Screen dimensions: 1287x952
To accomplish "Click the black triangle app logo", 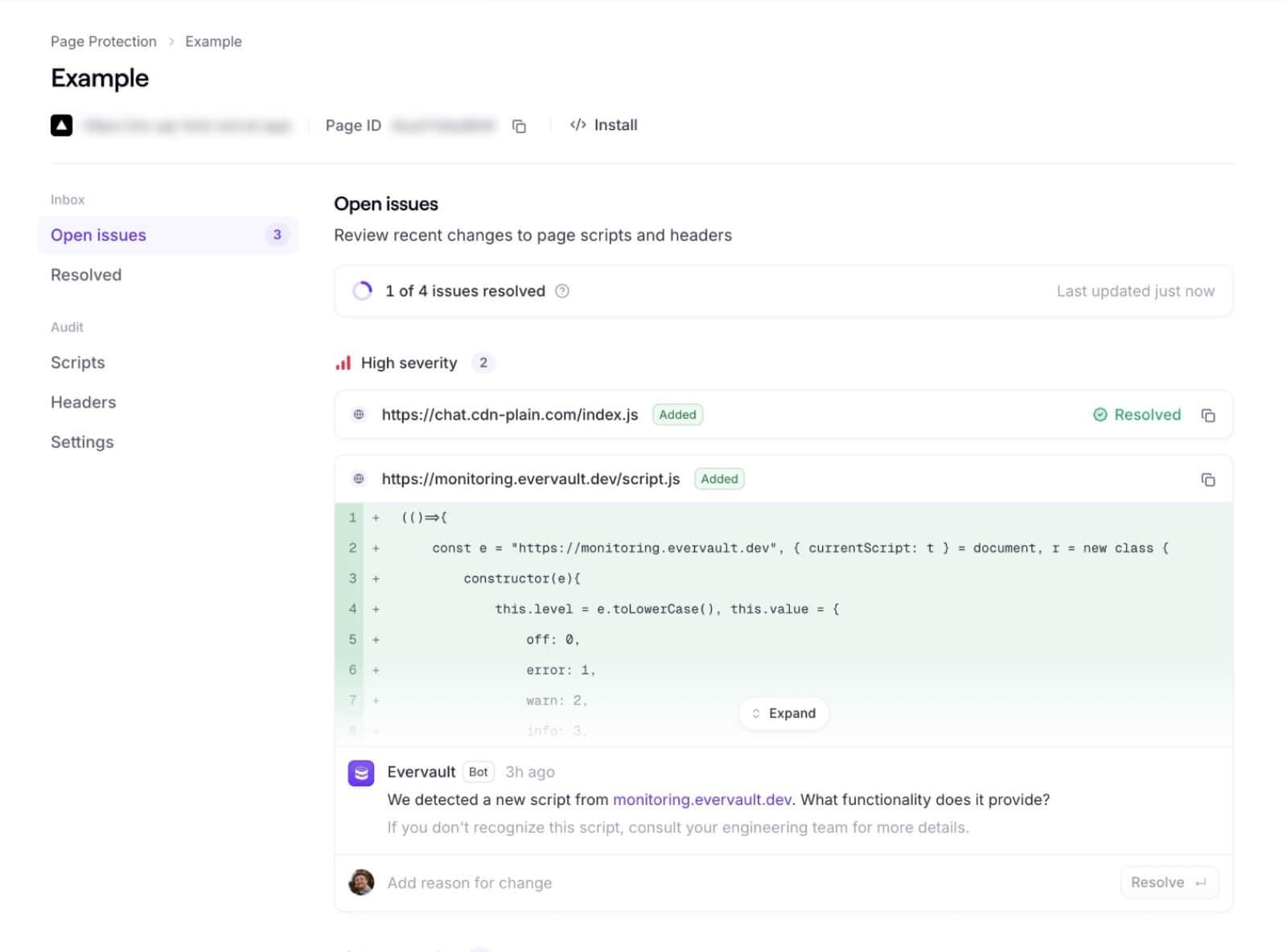I will (62, 125).
